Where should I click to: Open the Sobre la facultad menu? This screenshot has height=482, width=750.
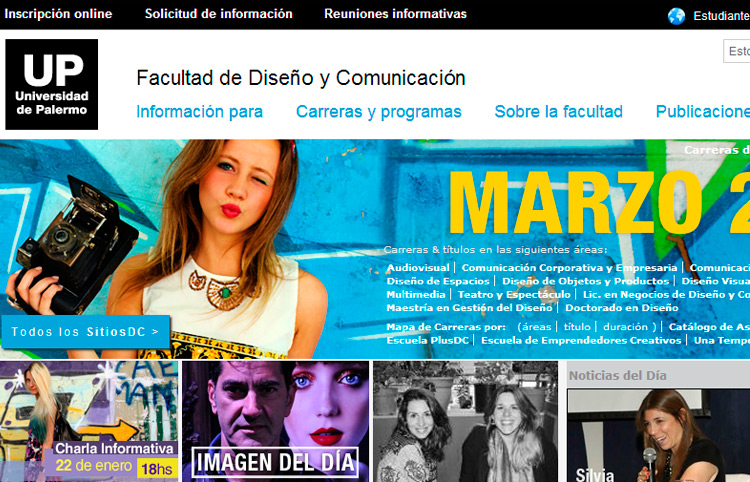point(558,112)
